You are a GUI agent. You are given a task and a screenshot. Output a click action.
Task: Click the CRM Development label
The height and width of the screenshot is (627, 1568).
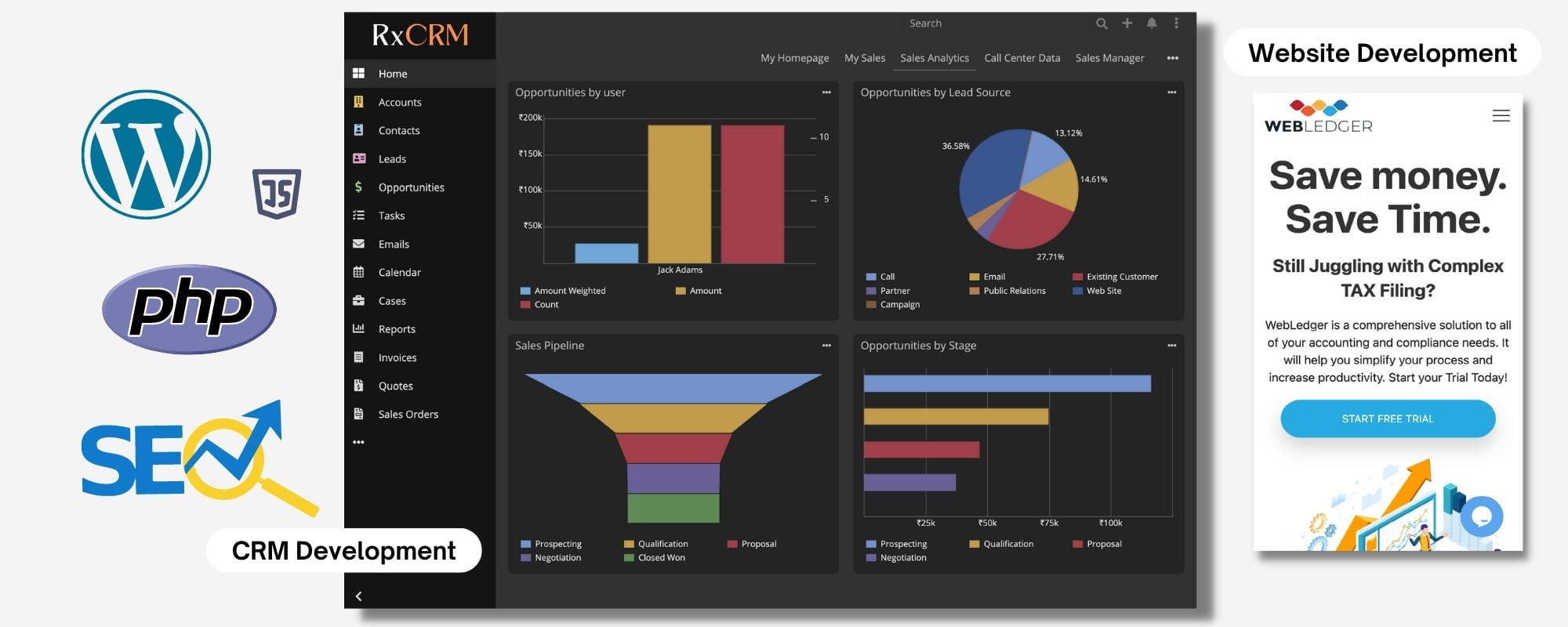[x=343, y=550]
